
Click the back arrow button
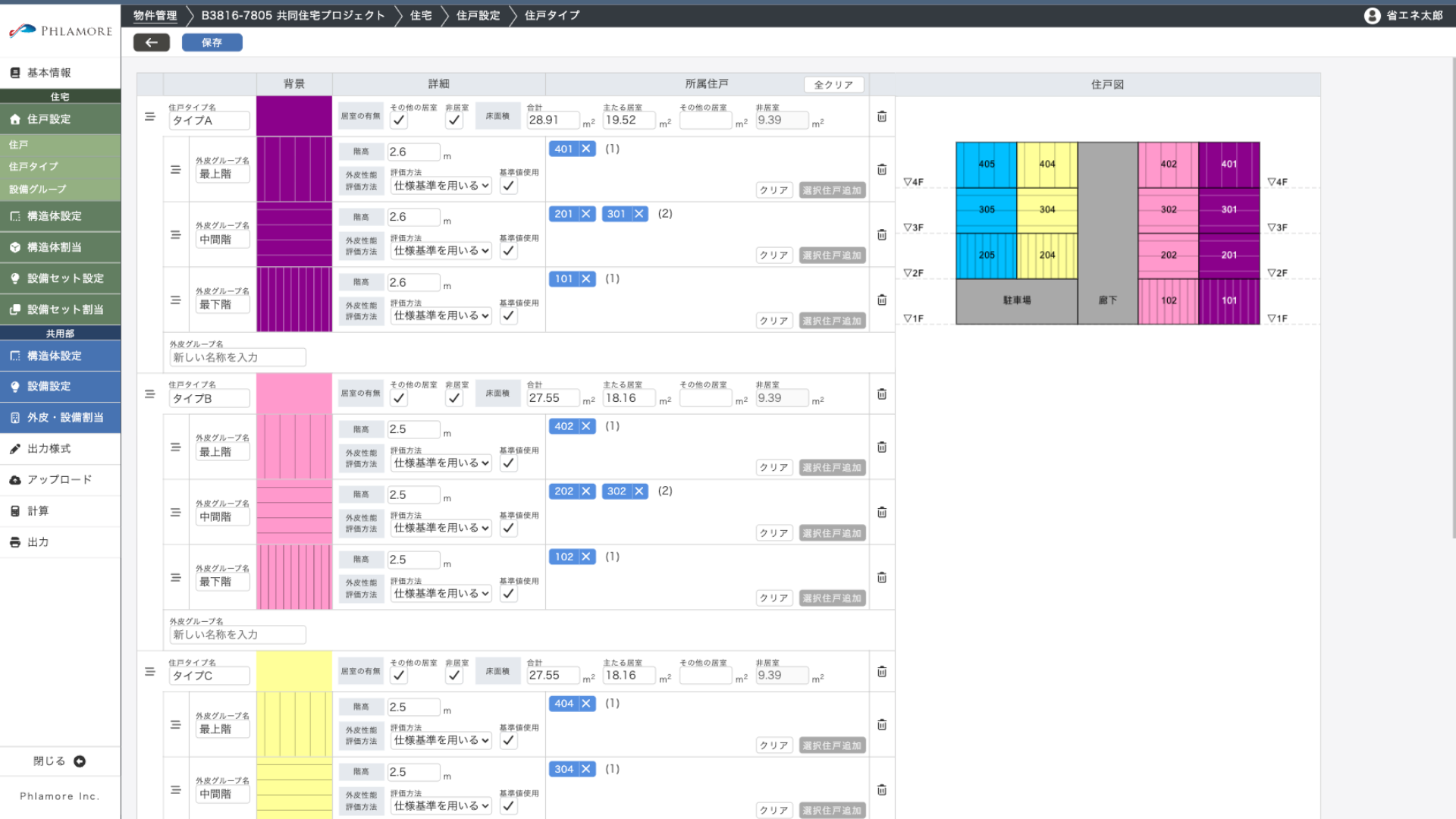click(151, 42)
